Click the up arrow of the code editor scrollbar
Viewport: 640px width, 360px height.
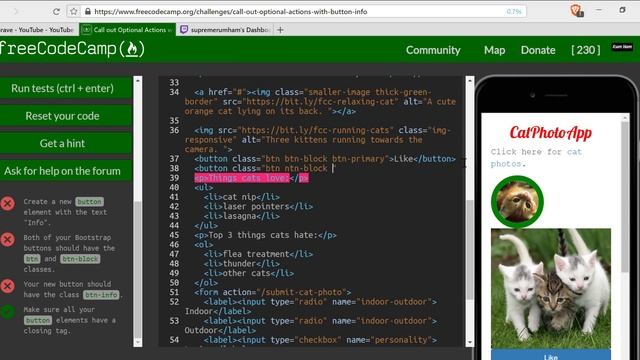(x=470, y=81)
